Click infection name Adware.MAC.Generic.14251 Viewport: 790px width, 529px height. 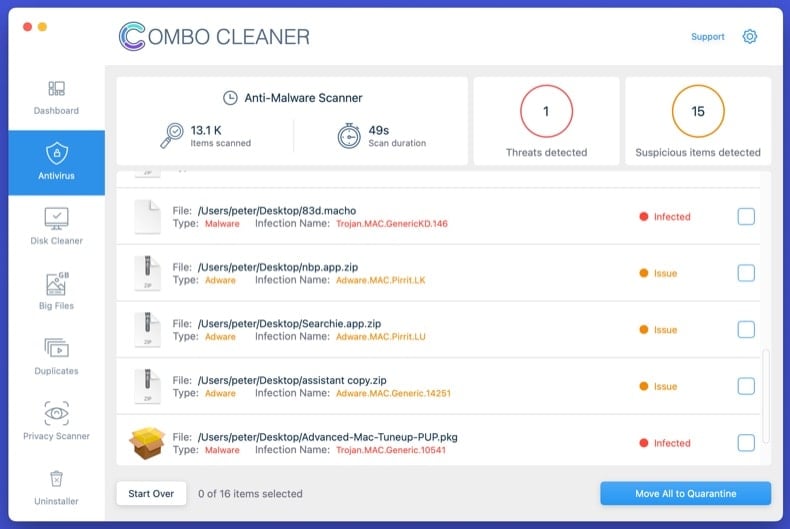393,393
